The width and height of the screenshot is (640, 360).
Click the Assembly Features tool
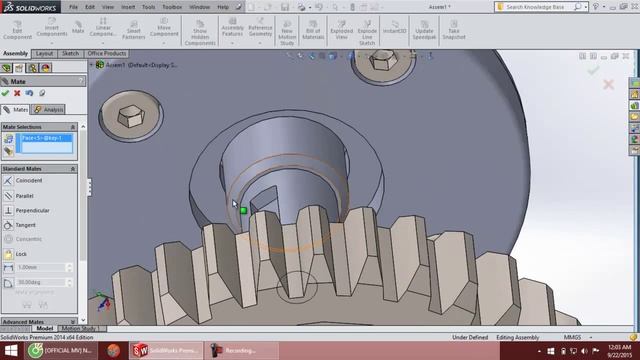(x=232, y=27)
